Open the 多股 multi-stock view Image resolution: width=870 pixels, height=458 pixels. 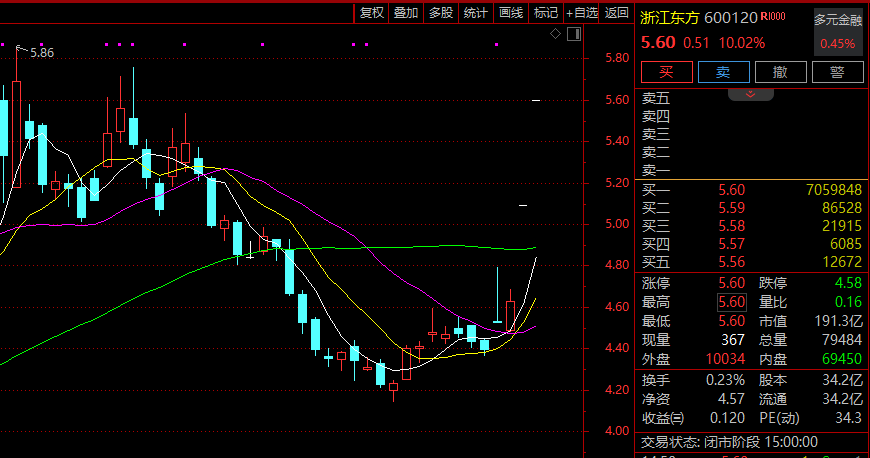pyautogui.click(x=441, y=13)
